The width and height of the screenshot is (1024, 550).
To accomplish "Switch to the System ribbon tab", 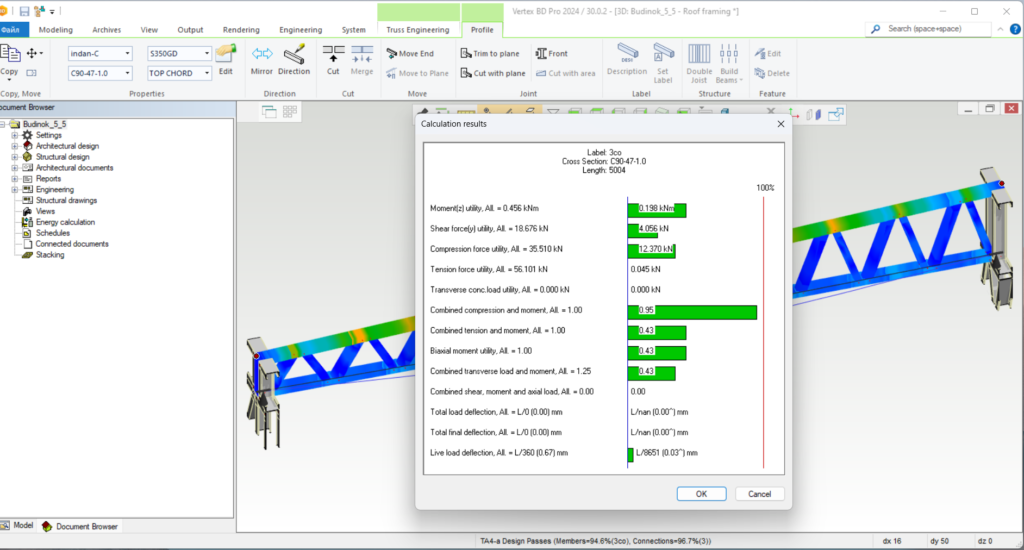I will pos(353,29).
